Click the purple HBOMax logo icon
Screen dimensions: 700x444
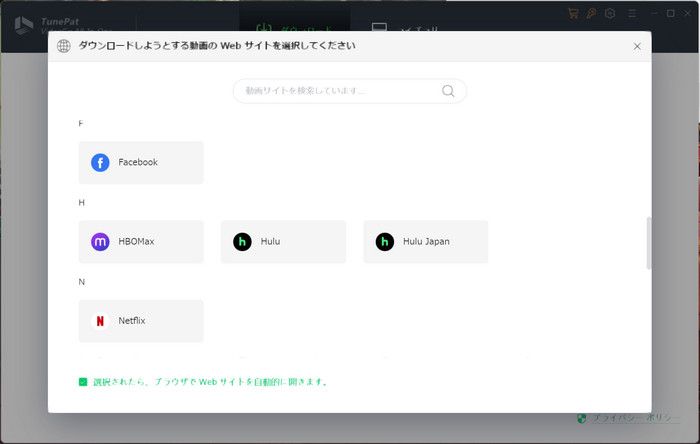point(100,242)
